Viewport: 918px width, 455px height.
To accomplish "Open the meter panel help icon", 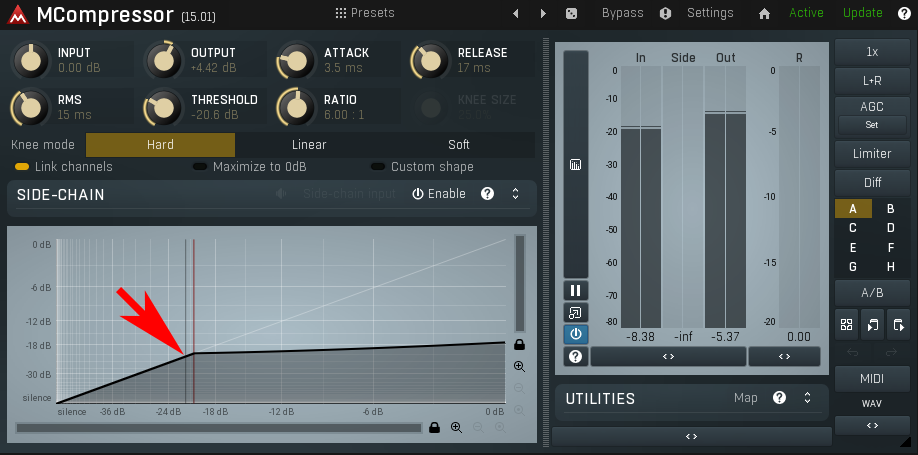I will click(x=576, y=356).
